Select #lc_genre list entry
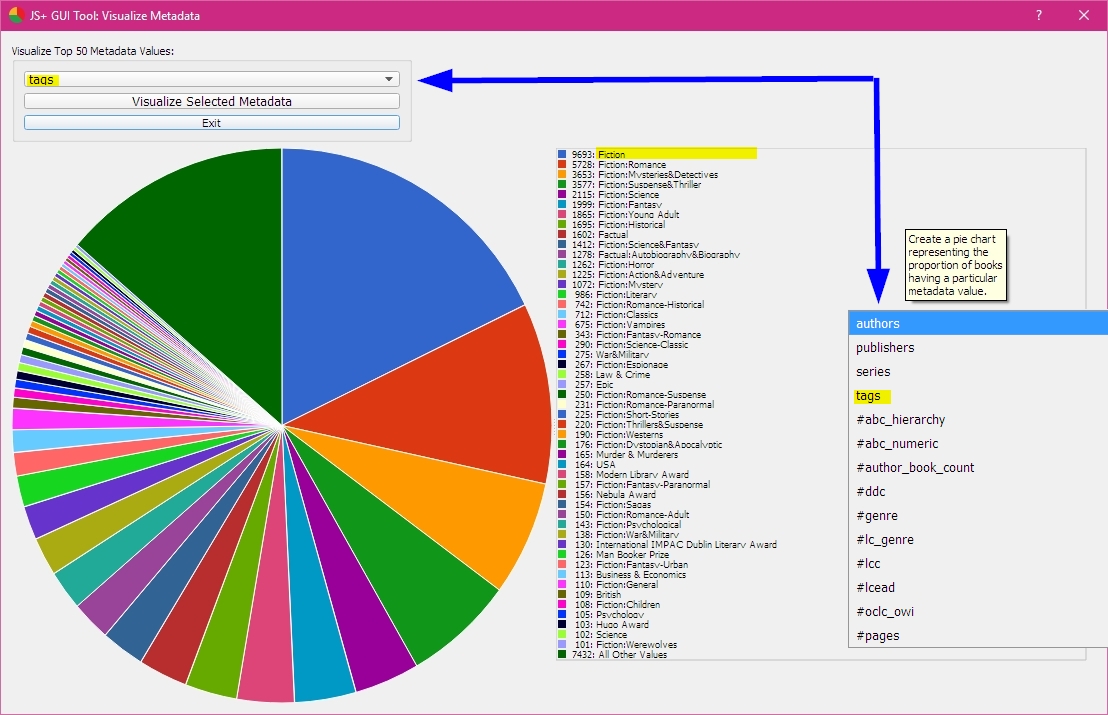1108x715 pixels. click(978, 540)
